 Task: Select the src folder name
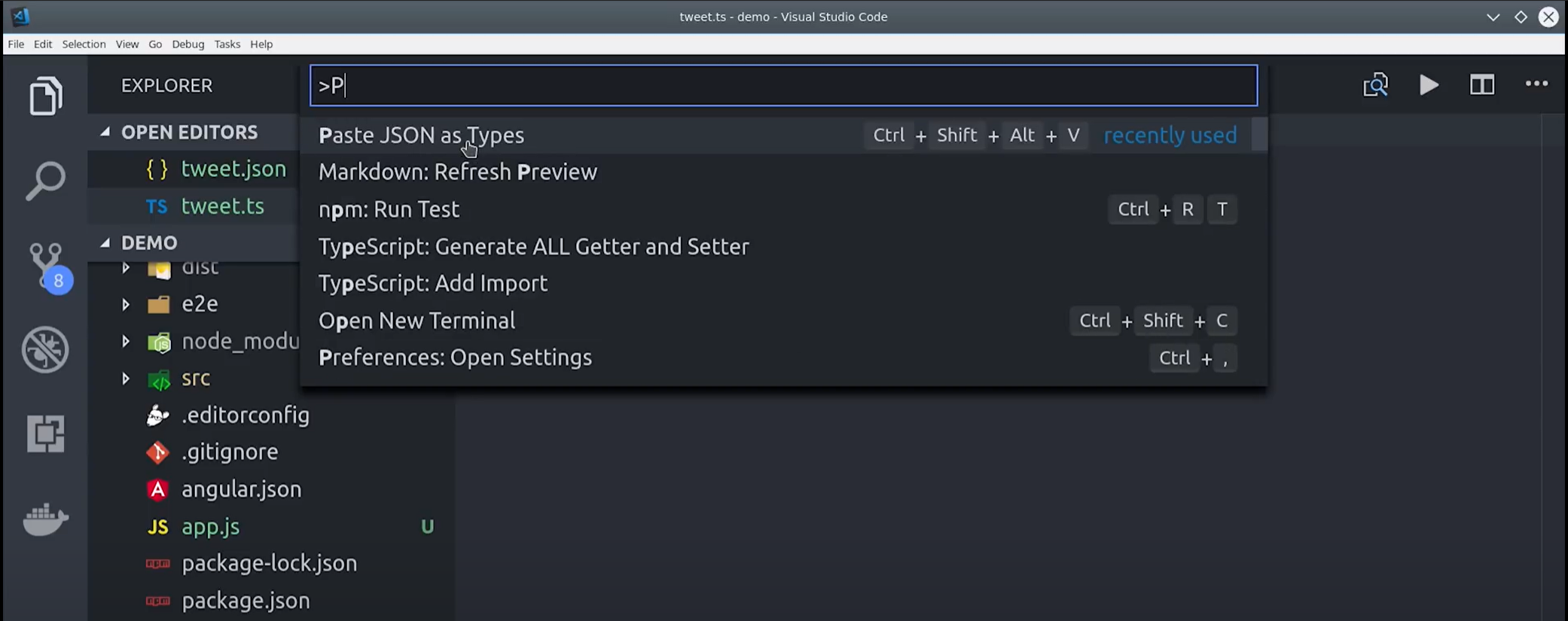point(196,379)
